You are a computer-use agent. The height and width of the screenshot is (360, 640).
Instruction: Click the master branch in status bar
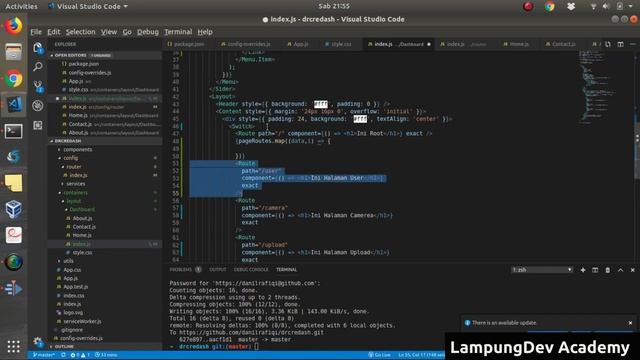tap(44, 355)
